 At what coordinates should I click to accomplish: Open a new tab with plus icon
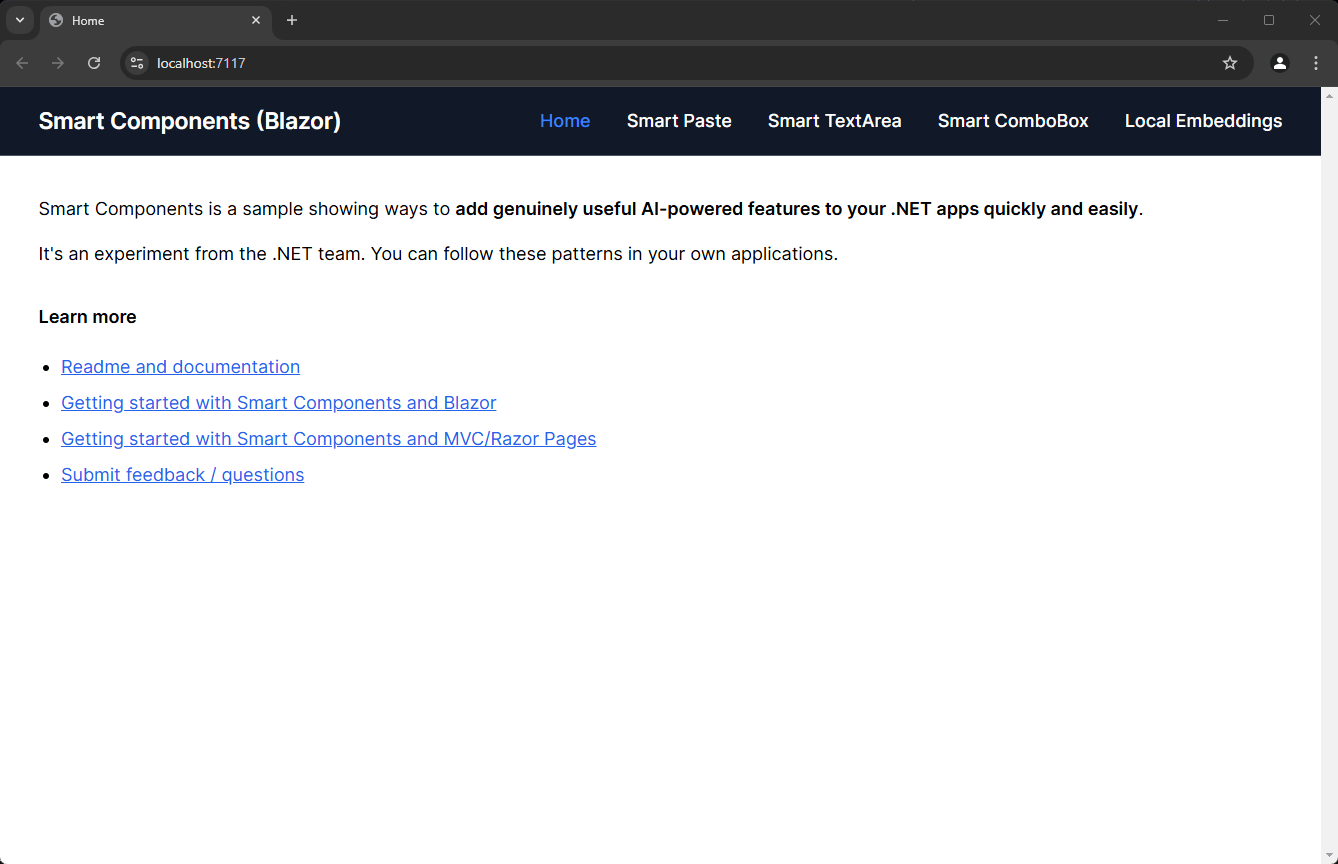tap(292, 20)
